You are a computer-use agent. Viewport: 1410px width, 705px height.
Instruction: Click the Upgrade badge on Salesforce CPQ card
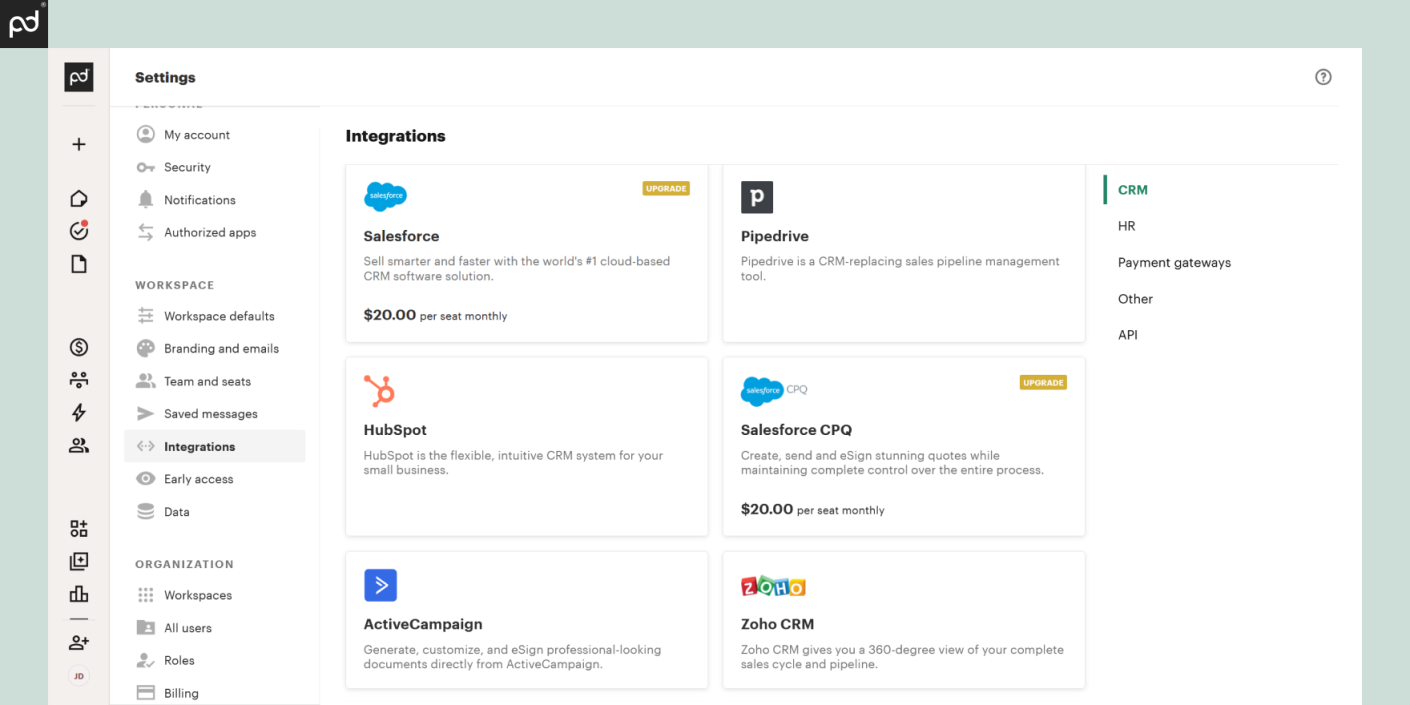pos(1043,382)
